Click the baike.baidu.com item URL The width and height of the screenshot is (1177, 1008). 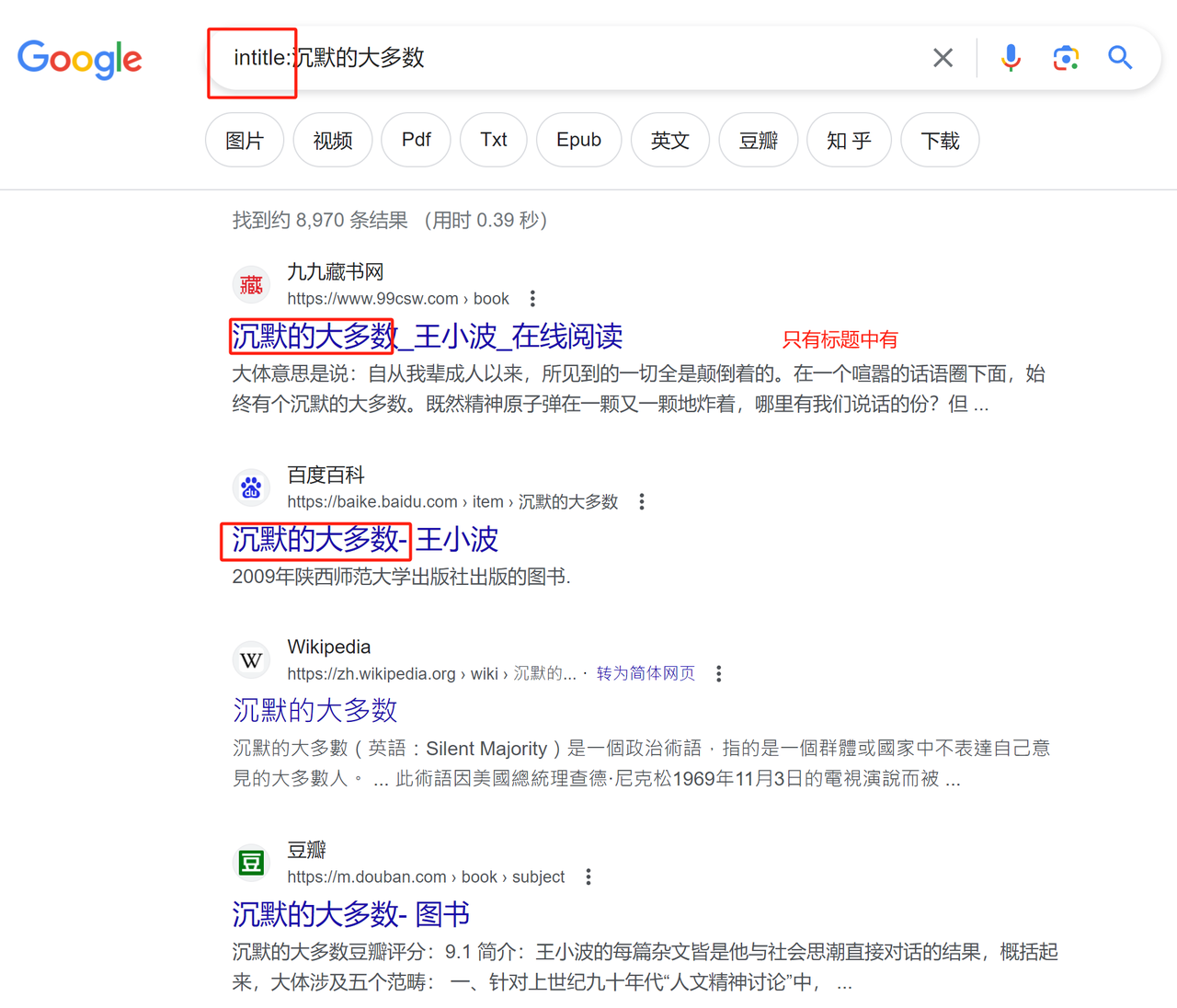452,502
